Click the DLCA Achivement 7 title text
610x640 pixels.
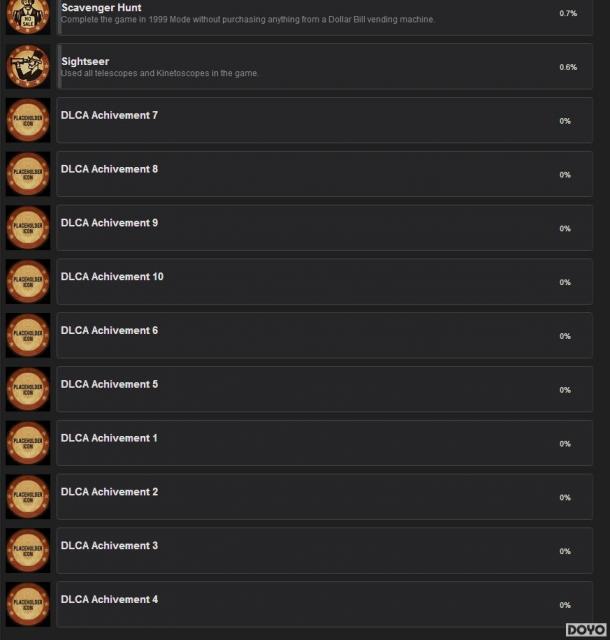(x=109, y=116)
